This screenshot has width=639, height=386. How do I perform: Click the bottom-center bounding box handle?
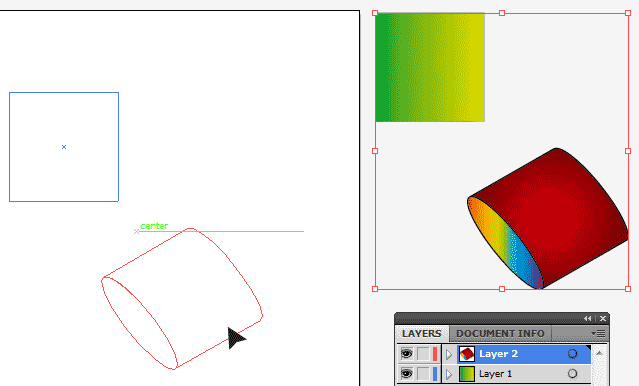(x=502, y=289)
